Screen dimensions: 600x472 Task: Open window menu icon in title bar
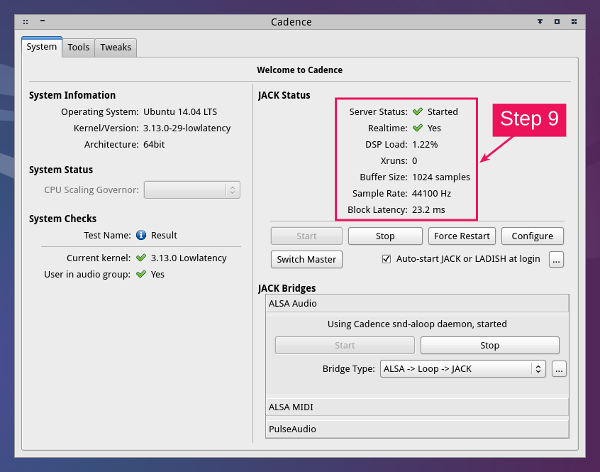[x=26, y=22]
